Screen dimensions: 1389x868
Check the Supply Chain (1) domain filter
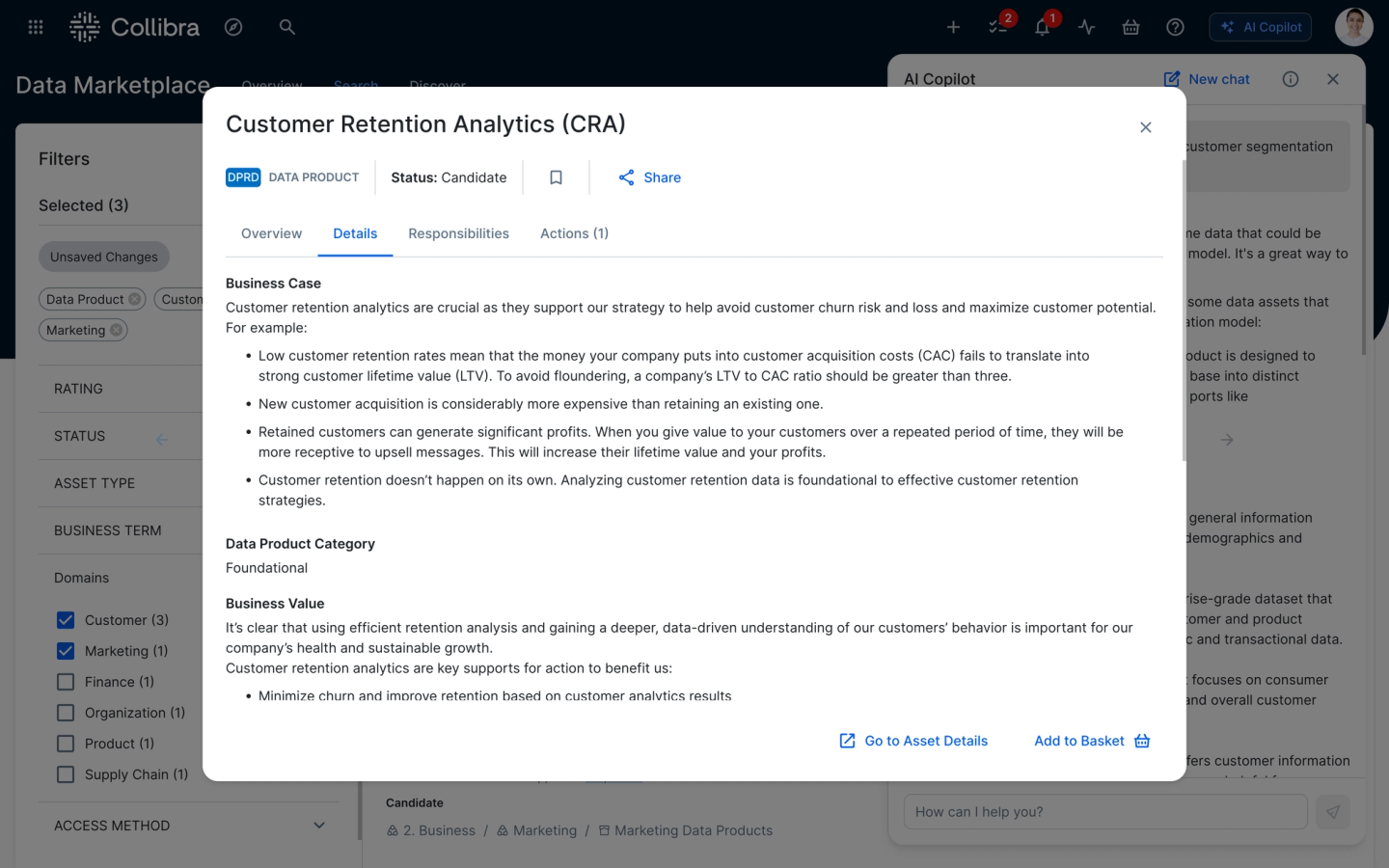click(x=66, y=774)
